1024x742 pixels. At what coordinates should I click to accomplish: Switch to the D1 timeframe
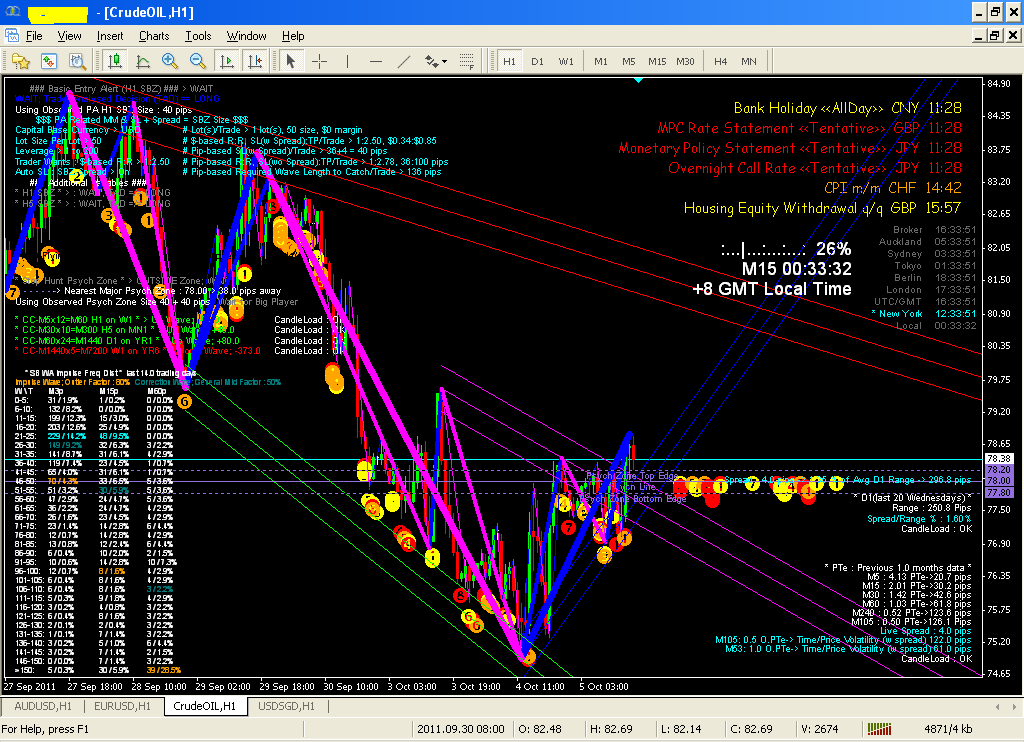537,61
